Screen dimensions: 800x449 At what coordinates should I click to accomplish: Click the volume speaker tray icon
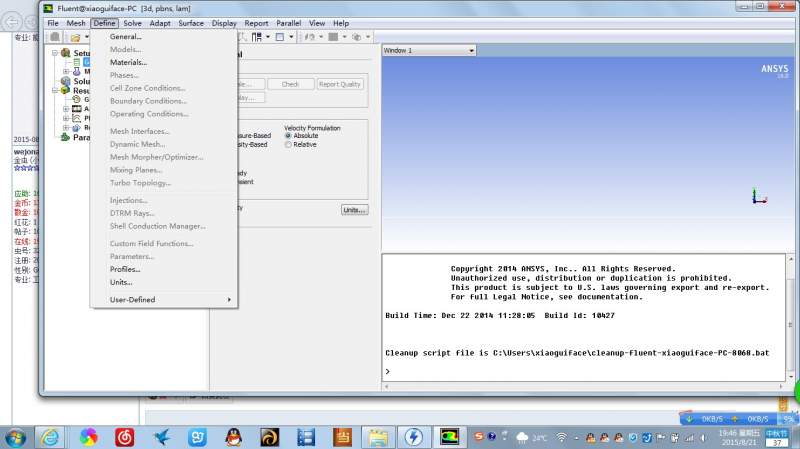[704, 438]
